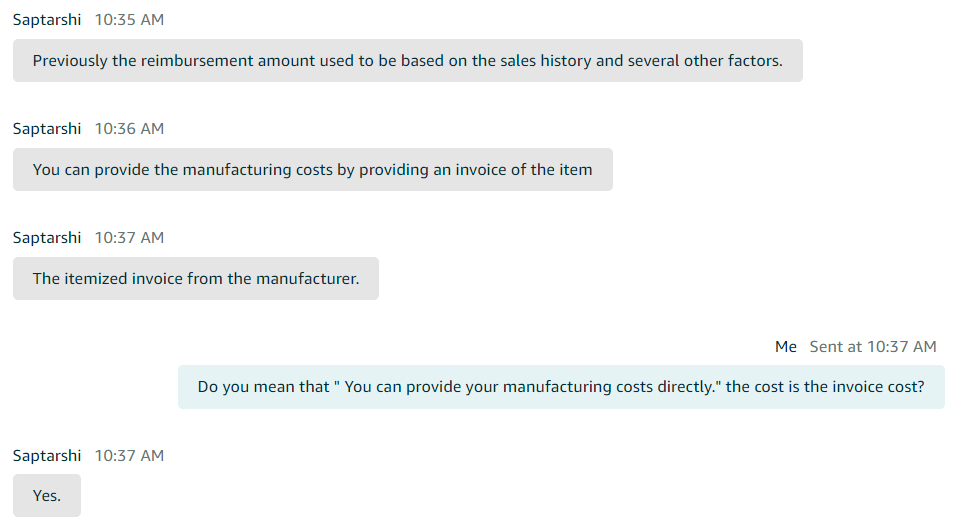The width and height of the screenshot is (965, 524).
Task: Click Saptarshi's name above itemized invoice message
Action: (47, 238)
